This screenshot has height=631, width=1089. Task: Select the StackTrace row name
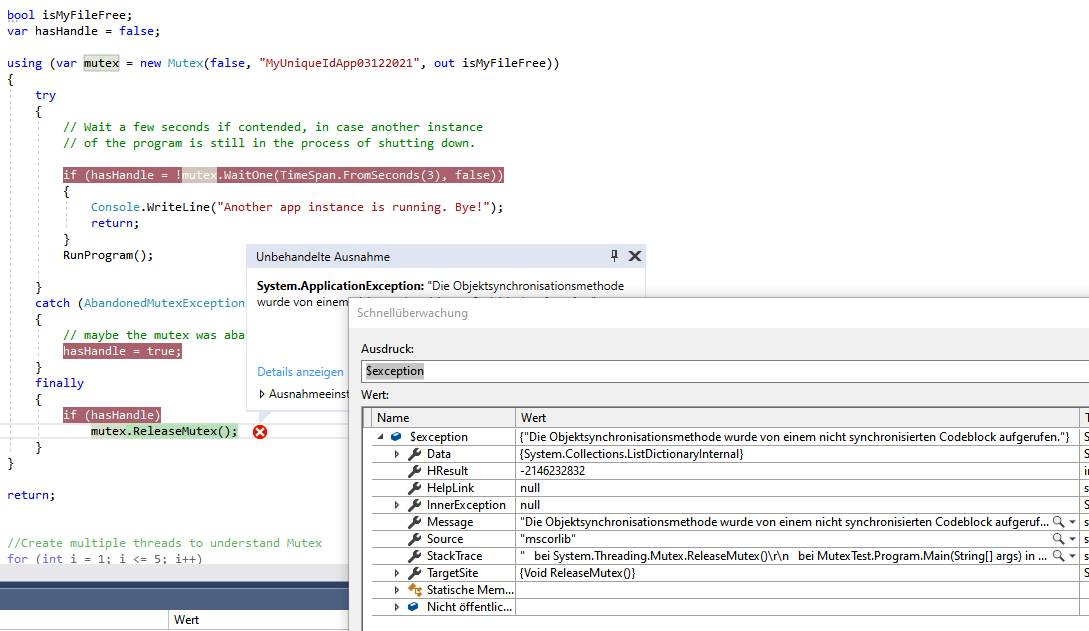tap(454, 556)
